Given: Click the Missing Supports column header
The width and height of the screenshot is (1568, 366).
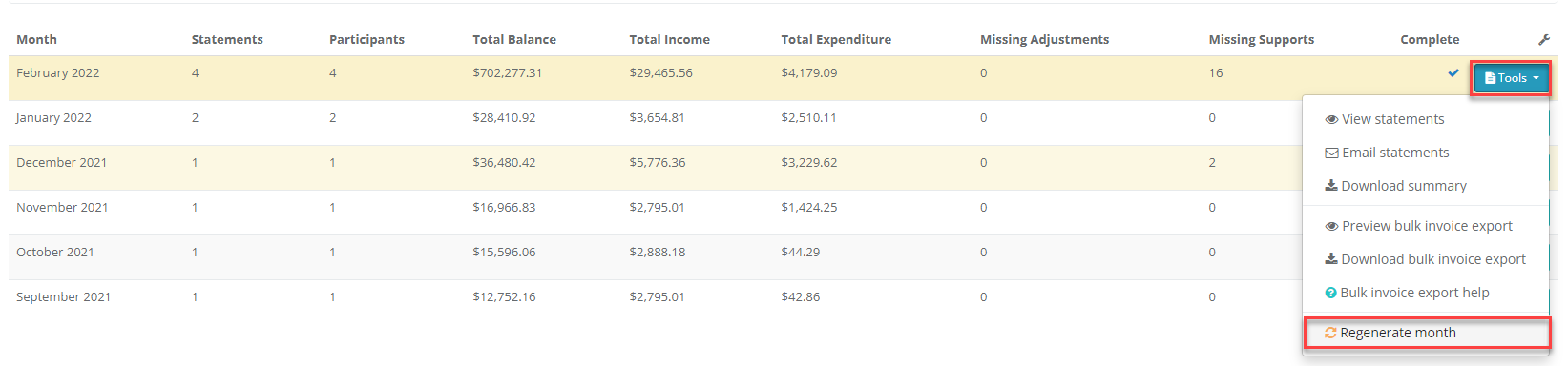Looking at the screenshot, I should click(1261, 39).
